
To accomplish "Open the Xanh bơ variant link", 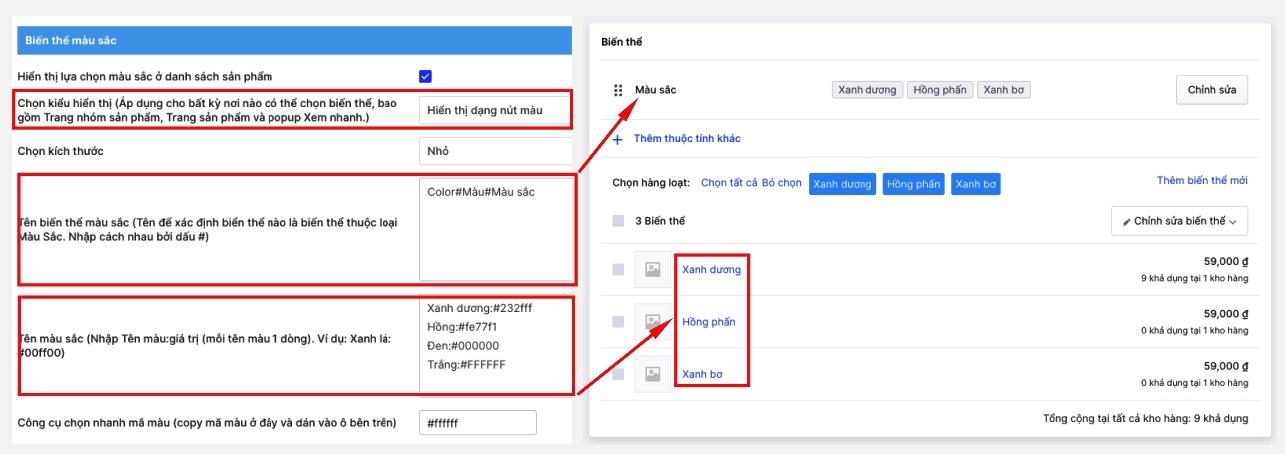I will coord(702,374).
